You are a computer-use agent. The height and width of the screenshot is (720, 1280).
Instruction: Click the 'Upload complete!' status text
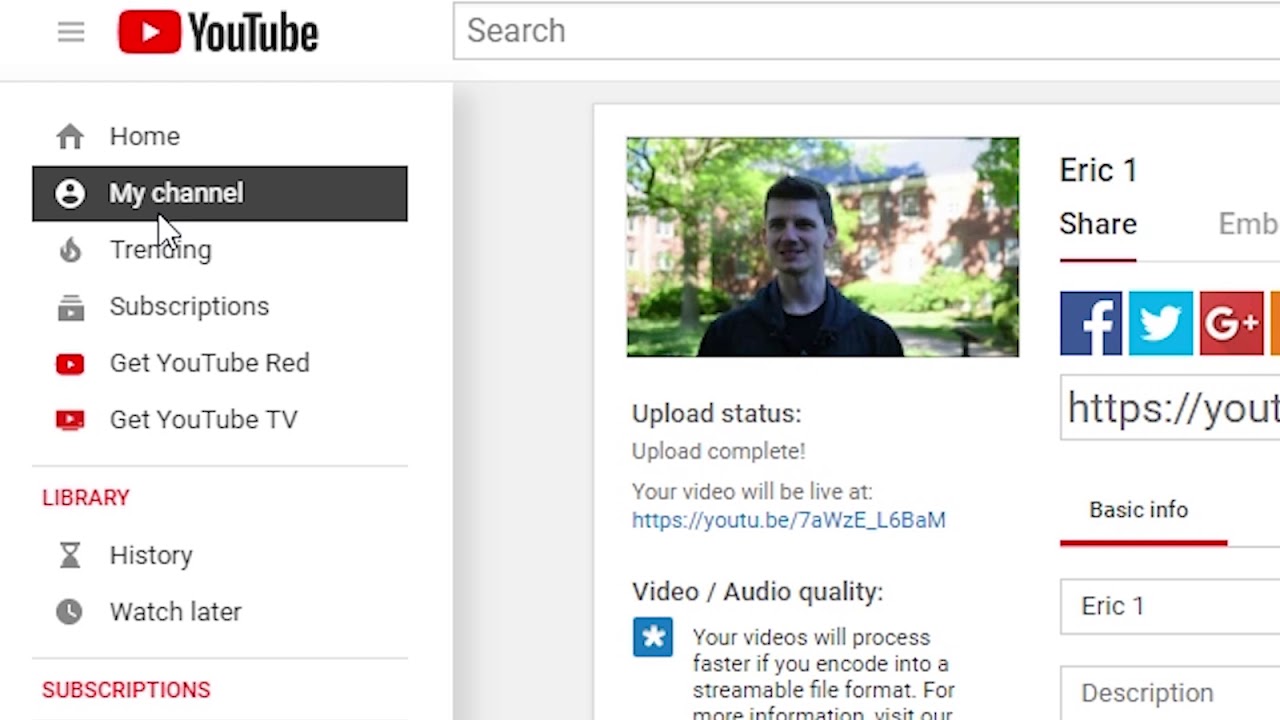[x=718, y=452]
